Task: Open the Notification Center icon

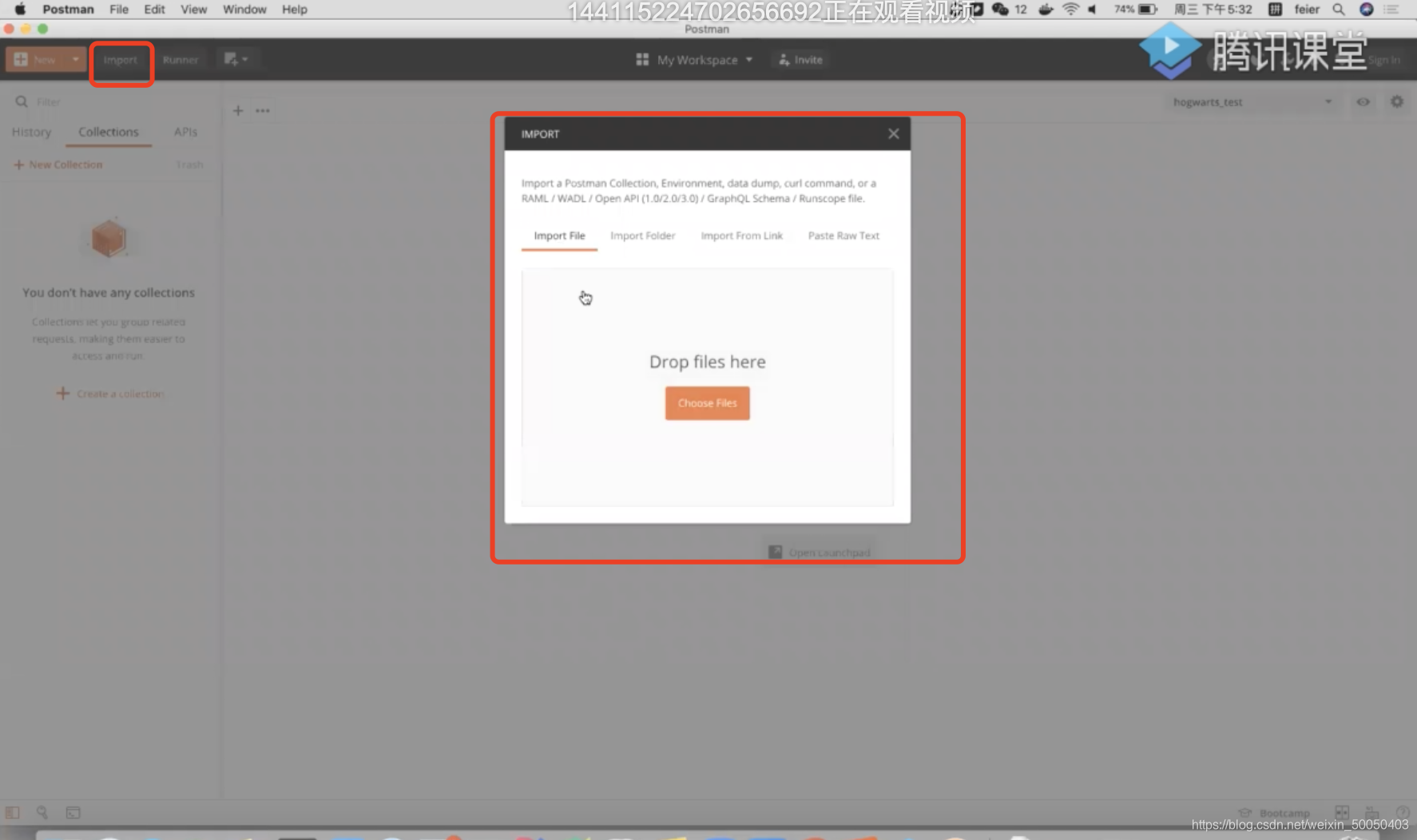Action: [x=1391, y=10]
